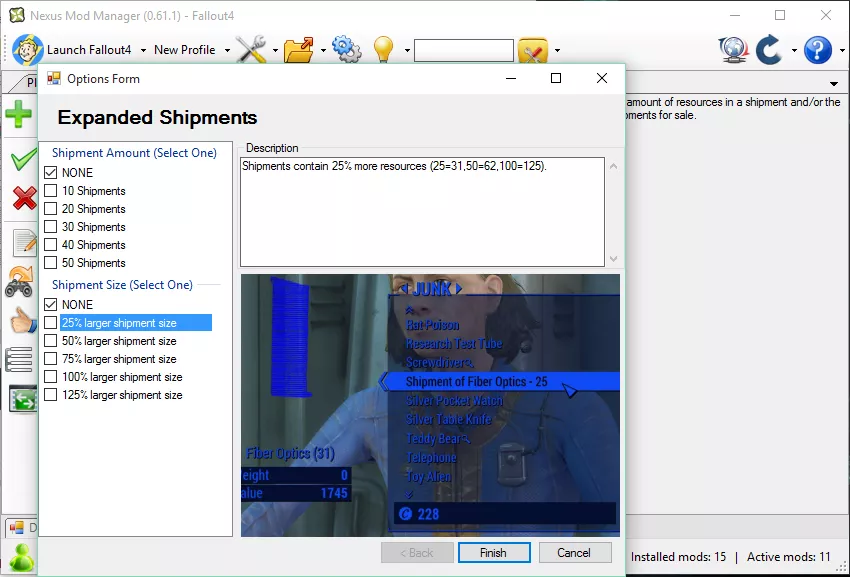Click the Fallout 4 preview screenshot image
Viewport: 850px width, 577px height.
pos(430,405)
